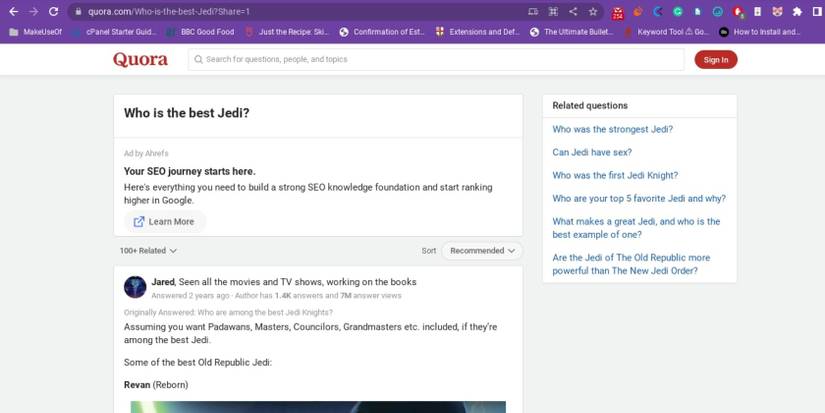Viewport: 825px width, 413px height.
Task: Open Just the Recipe bookmark
Action: (x=287, y=32)
